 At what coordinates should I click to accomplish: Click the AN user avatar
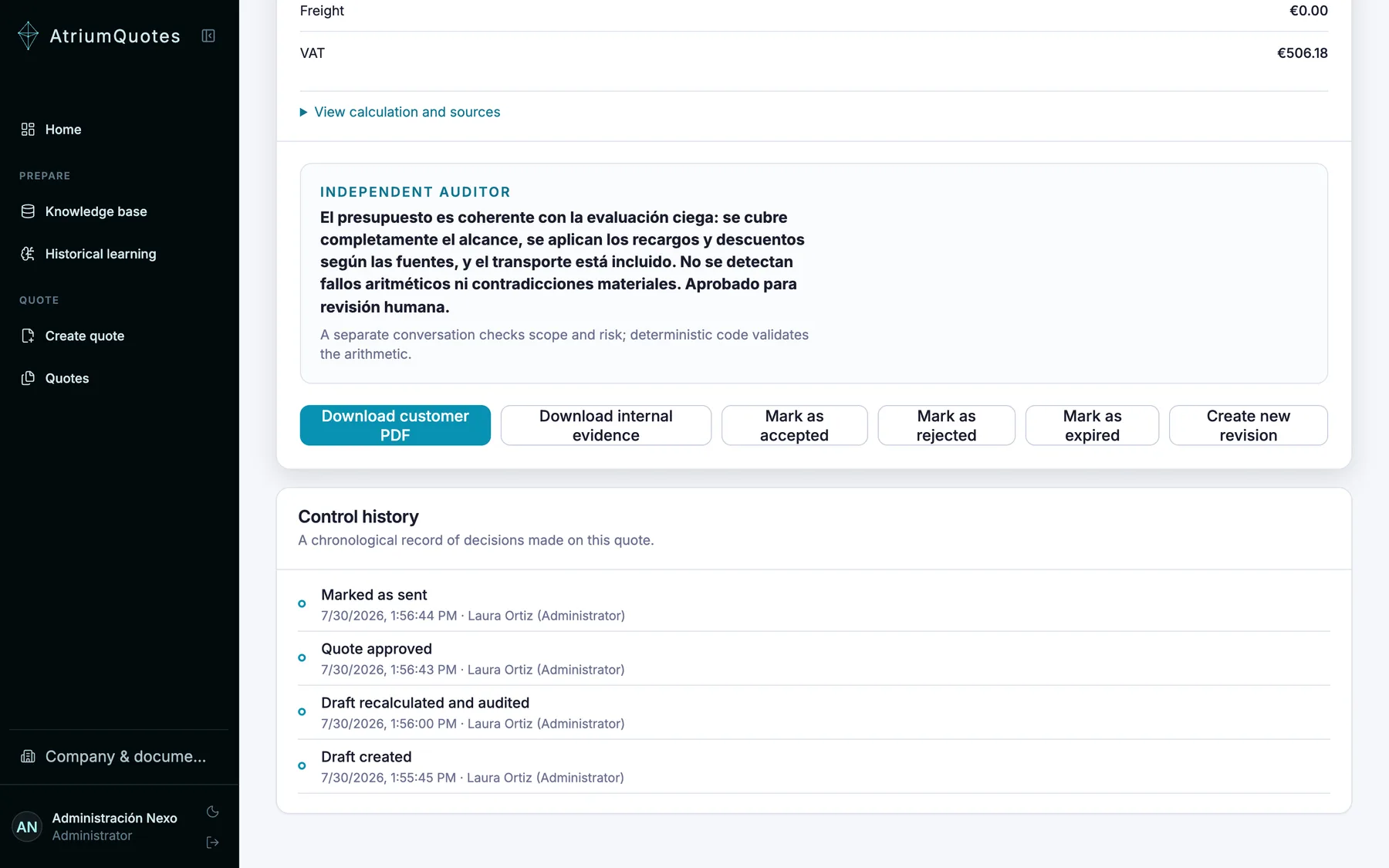(27, 827)
